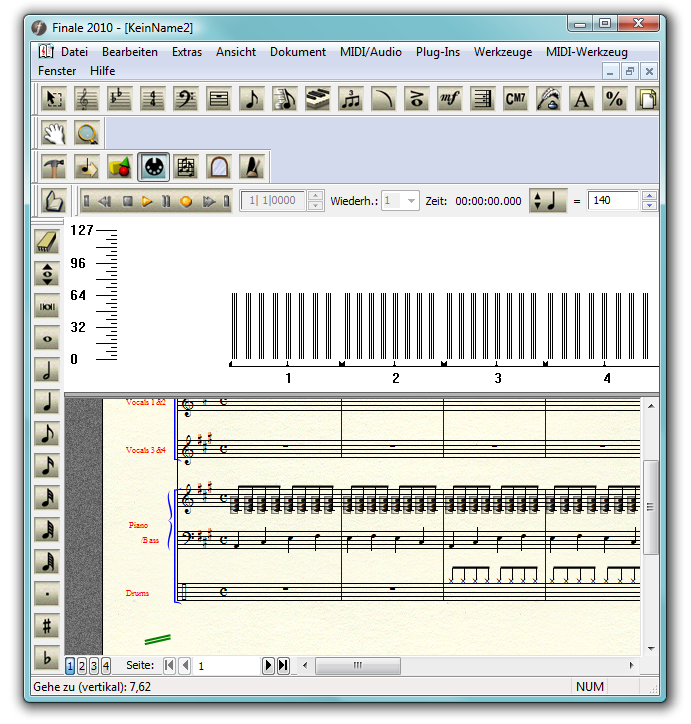This screenshot has height=724, width=691.
Task: Click the vertical scrollbar thumb of score
Action: click(x=651, y=507)
